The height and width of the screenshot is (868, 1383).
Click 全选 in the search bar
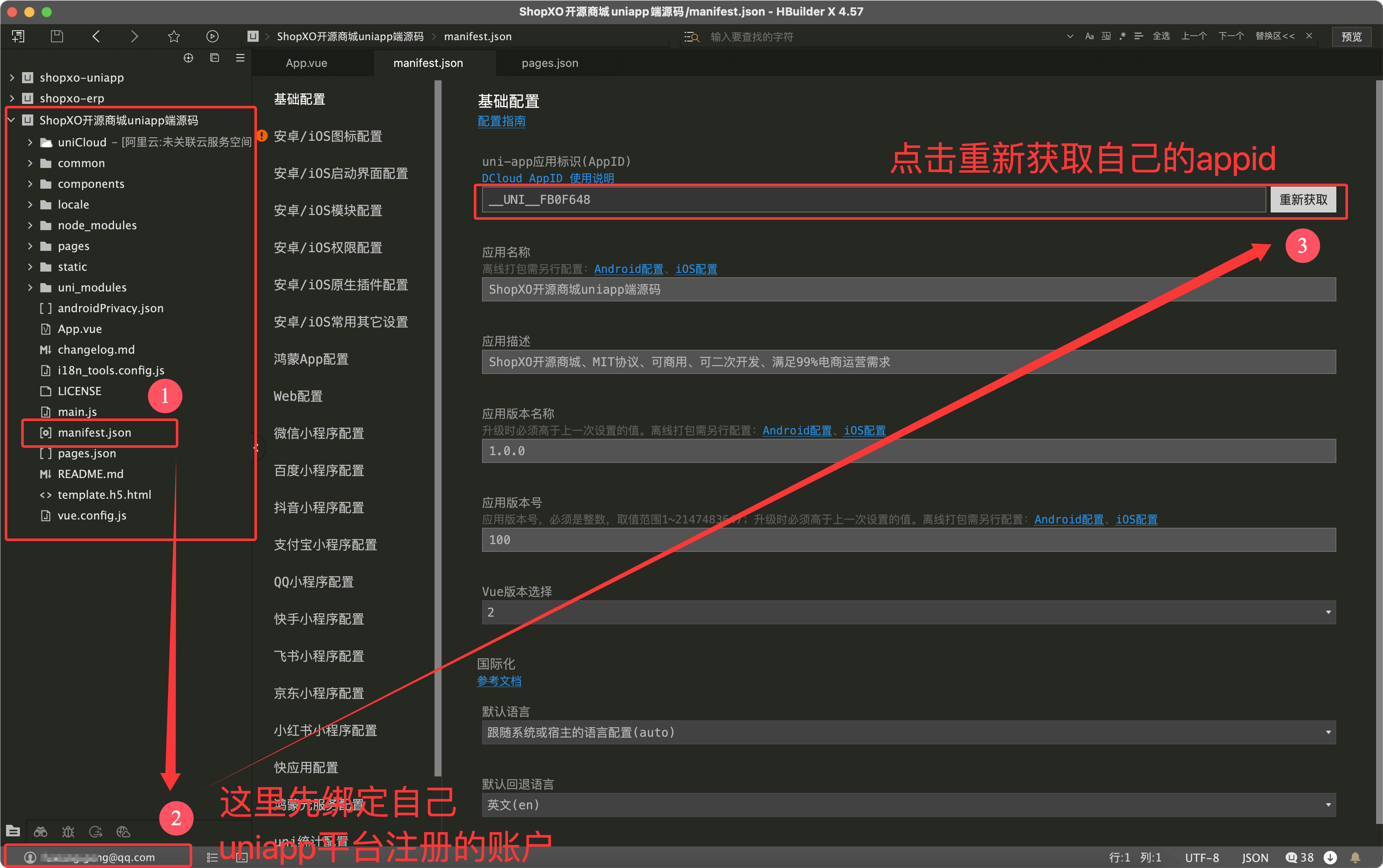tap(1161, 36)
